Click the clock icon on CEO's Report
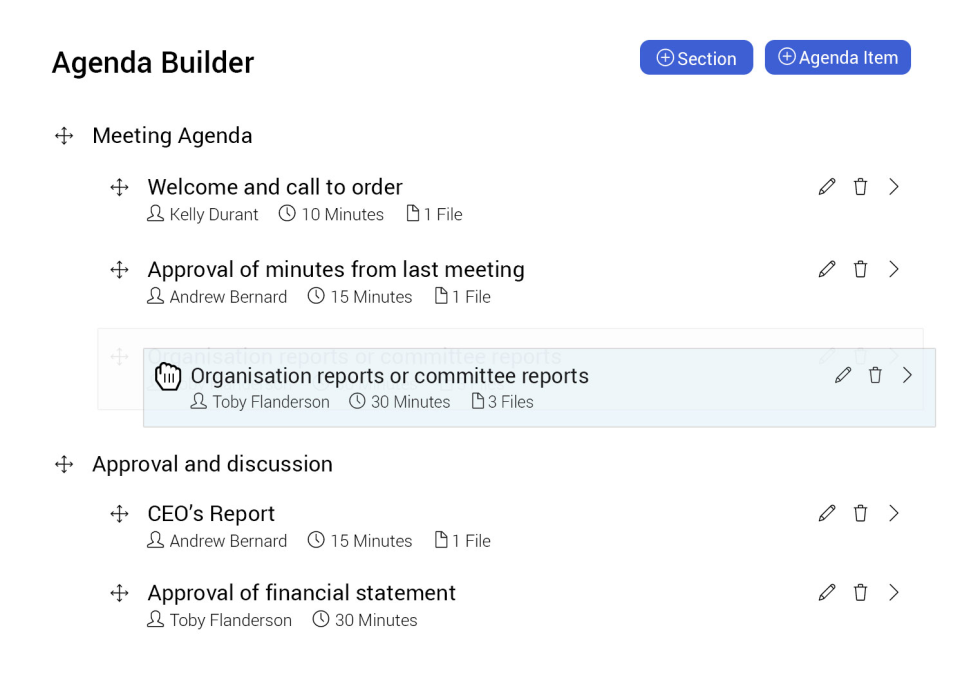The height and width of the screenshot is (684, 960). tap(315, 541)
